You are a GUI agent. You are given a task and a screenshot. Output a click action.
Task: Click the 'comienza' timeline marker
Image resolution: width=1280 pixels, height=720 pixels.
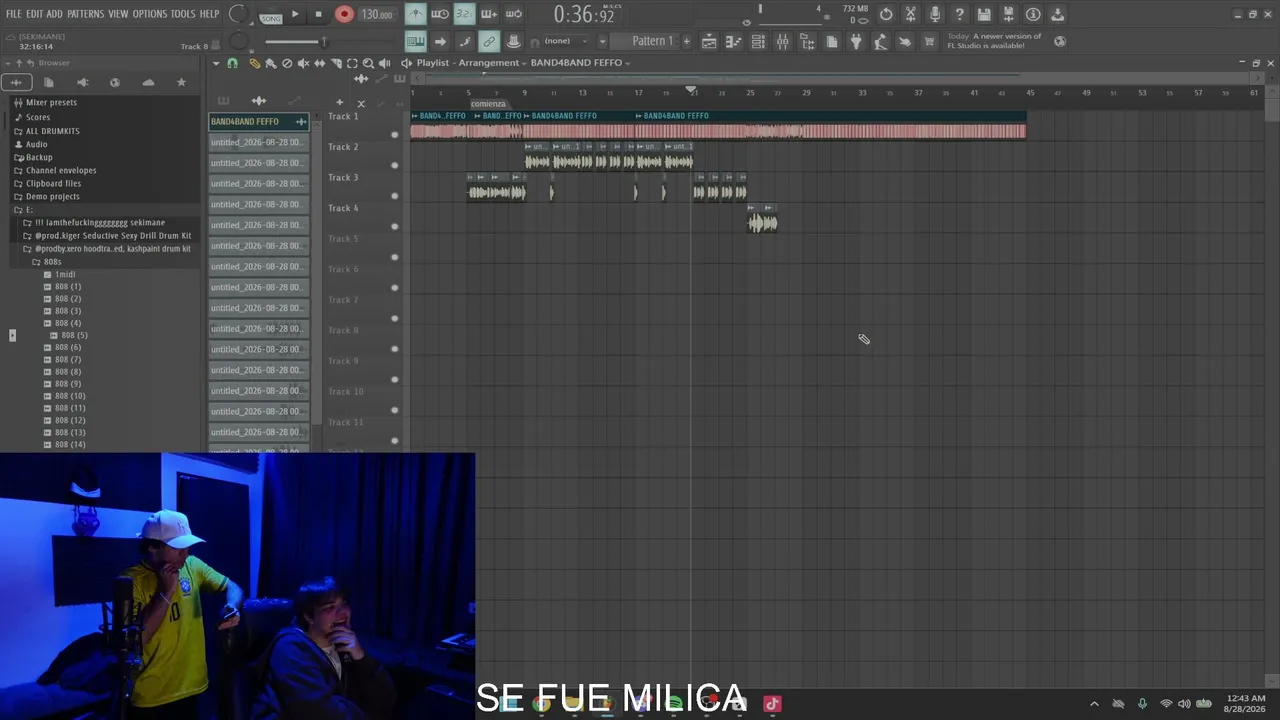(488, 104)
